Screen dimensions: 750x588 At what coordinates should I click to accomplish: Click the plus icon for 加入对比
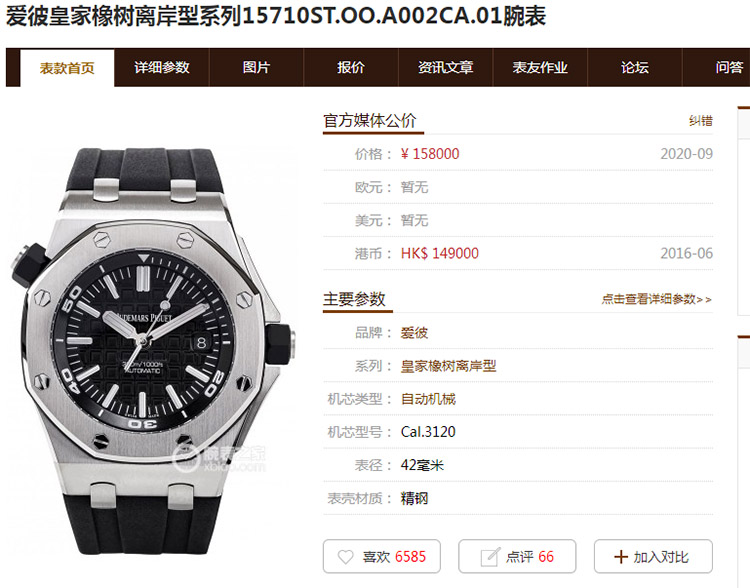tap(620, 557)
